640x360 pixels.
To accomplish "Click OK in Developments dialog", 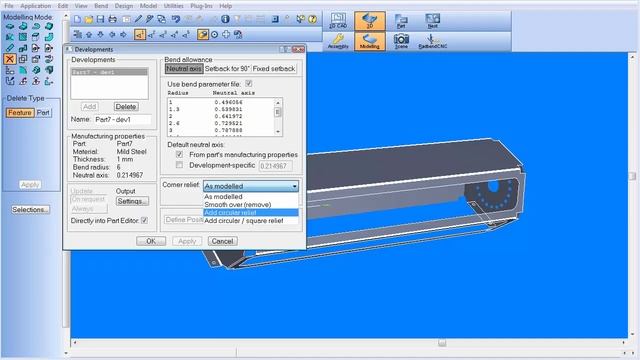I will point(151,241).
